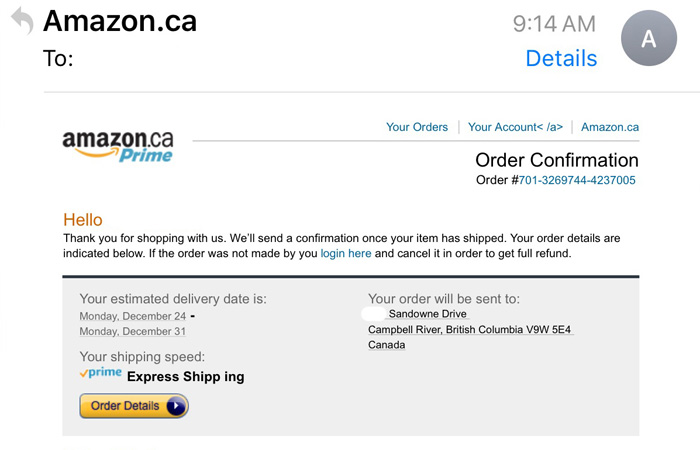The image size is (700, 450).
Task: Click the Campbell River, British Columbia address
Action: [x=469, y=329]
